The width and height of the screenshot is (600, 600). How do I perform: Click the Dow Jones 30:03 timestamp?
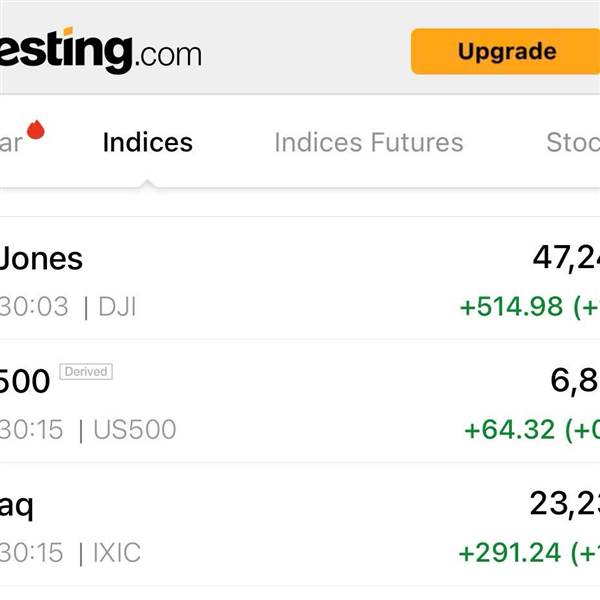34,306
